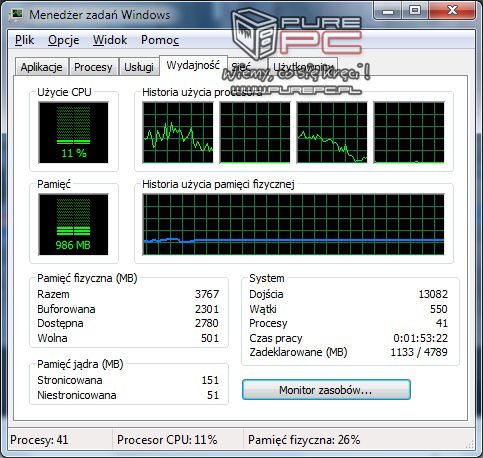Switch to the Usługi tab
483x458 pixels.
139,67
